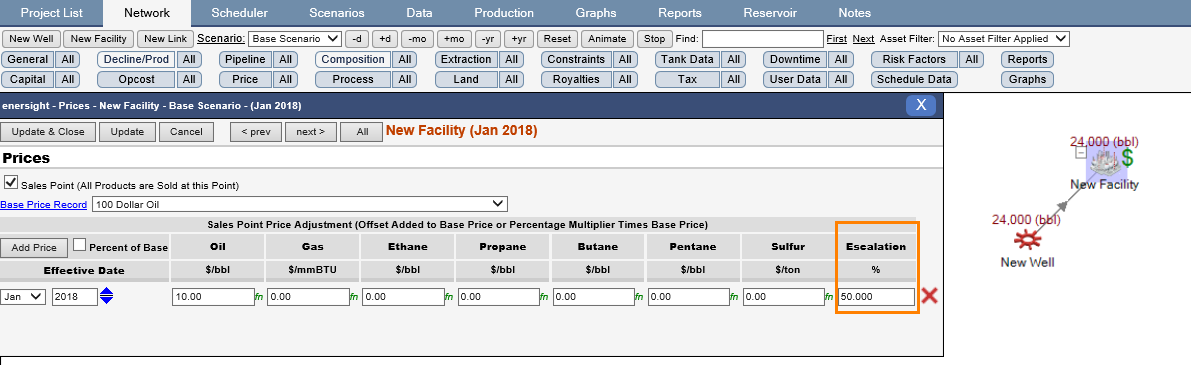Open the fn function for Butane price
The height and width of the screenshot is (365, 1191).
(640, 298)
